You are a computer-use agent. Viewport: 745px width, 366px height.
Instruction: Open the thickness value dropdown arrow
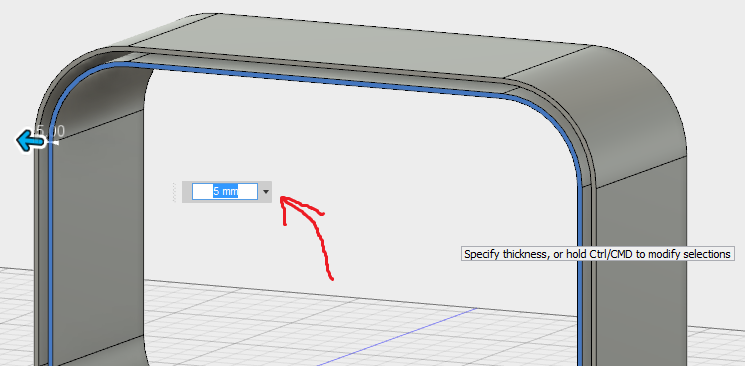pos(266,192)
